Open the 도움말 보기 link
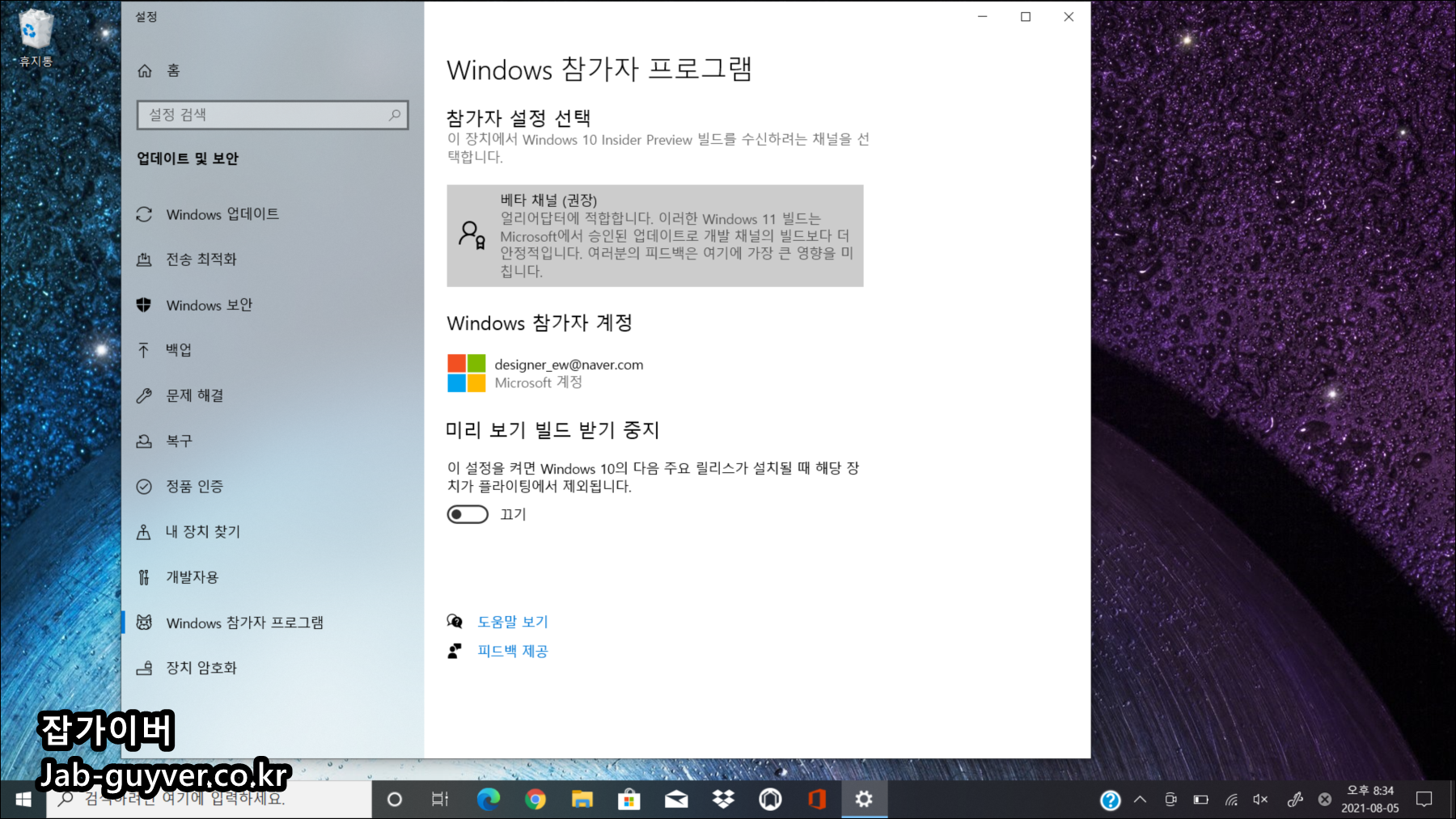This screenshot has height=819, width=1456. pos(513,622)
